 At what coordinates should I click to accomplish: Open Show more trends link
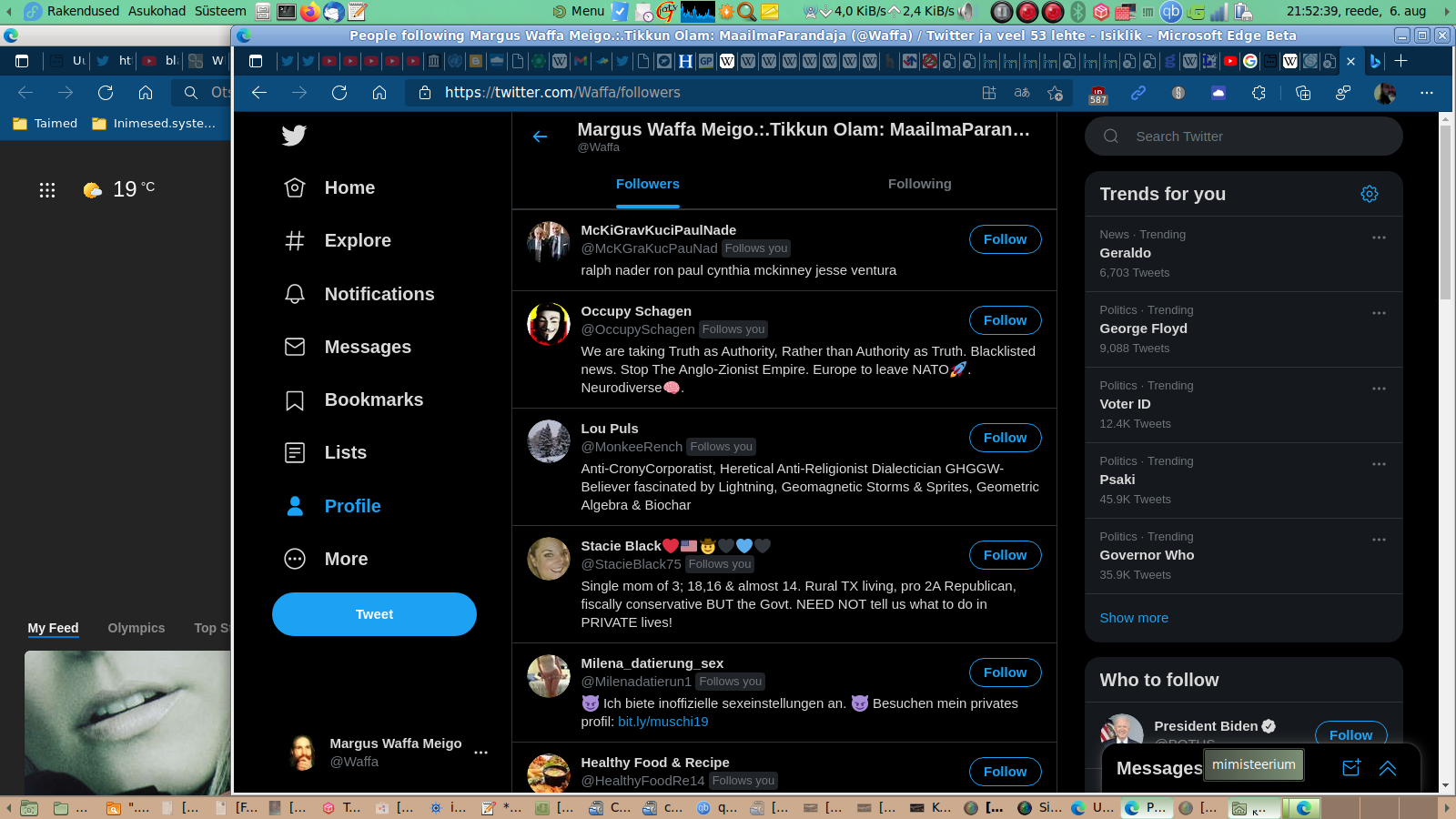(1134, 618)
